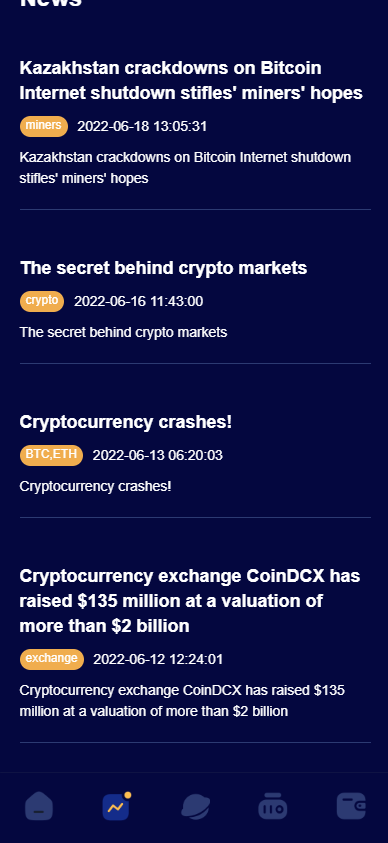The width and height of the screenshot is (388, 843).
Task: Open the wallet icon in bottom navigation
Action: (x=351, y=806)
